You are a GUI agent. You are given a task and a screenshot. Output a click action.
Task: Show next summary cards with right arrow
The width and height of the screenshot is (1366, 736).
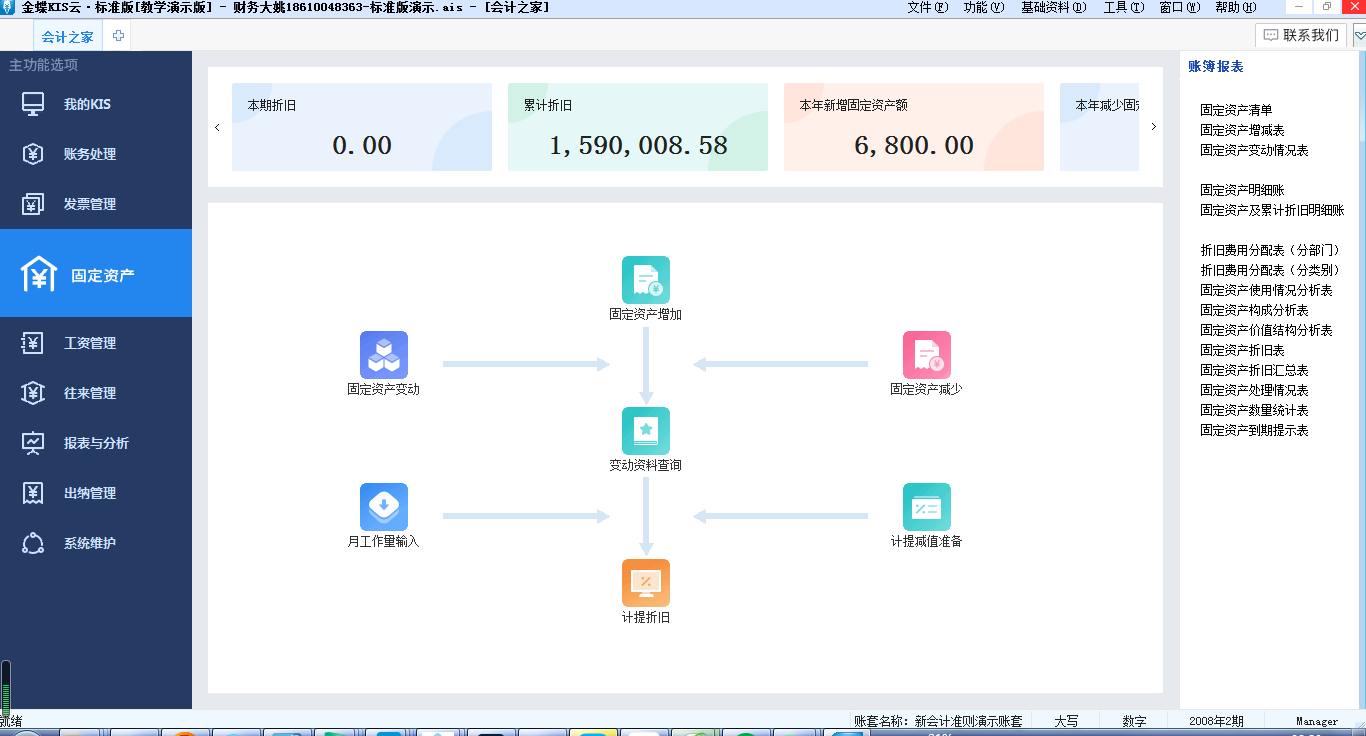click(1153, 127)
